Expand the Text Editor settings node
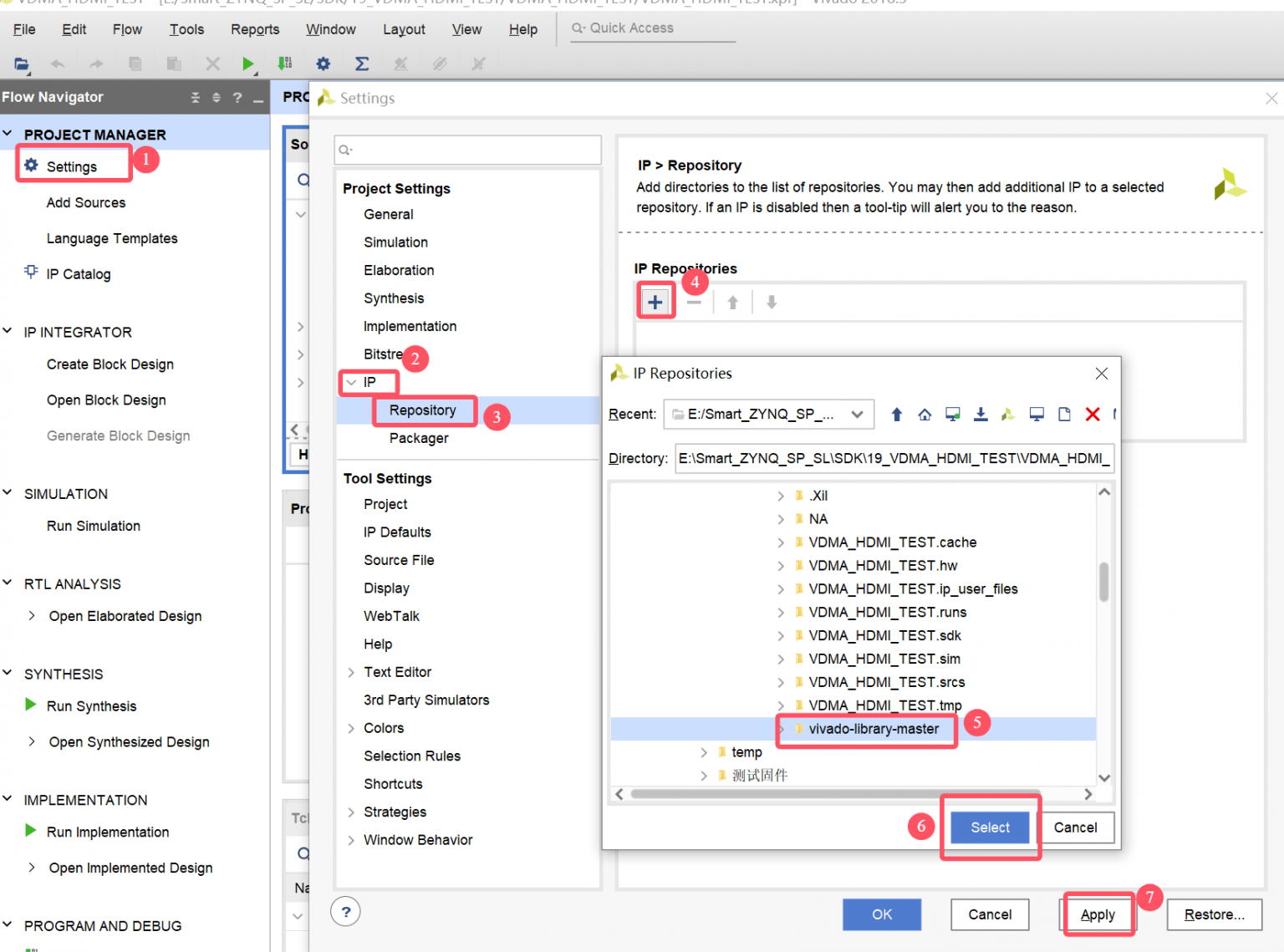1284x952 pixels. click(351, 673)
